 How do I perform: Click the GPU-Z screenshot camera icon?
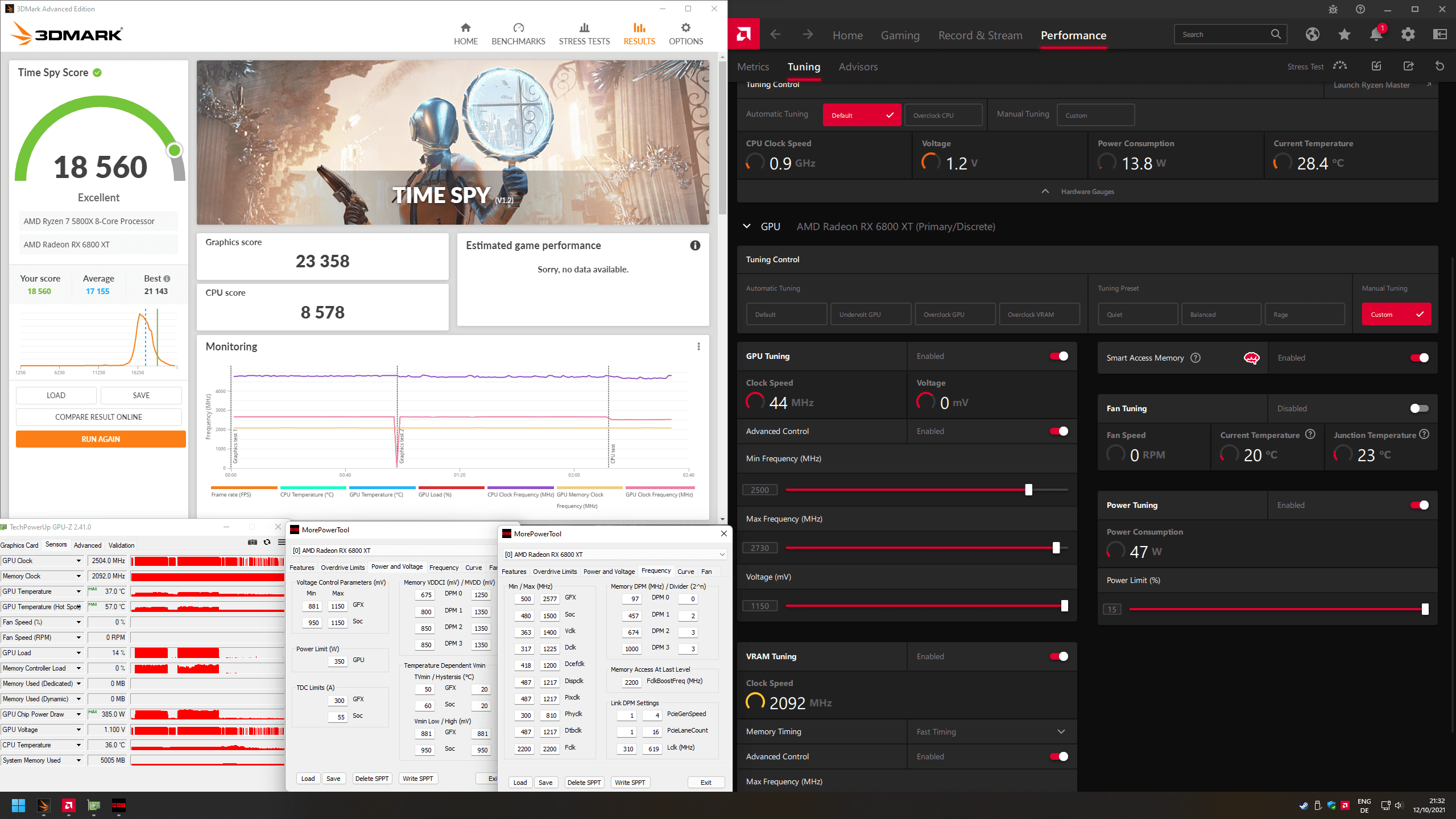tap(253, 542)
